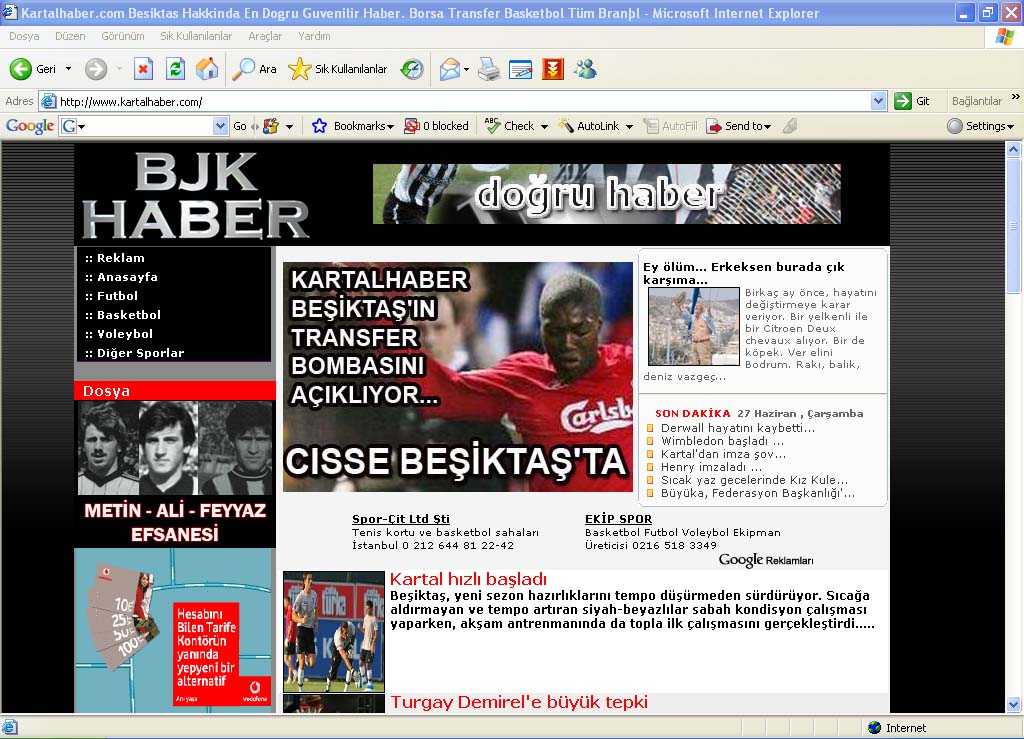Image resolution: width=1024 pixels, height=739 pixels.
Task: Click the Cisse Beşiktaş'ta banner image
Action: 458,377
